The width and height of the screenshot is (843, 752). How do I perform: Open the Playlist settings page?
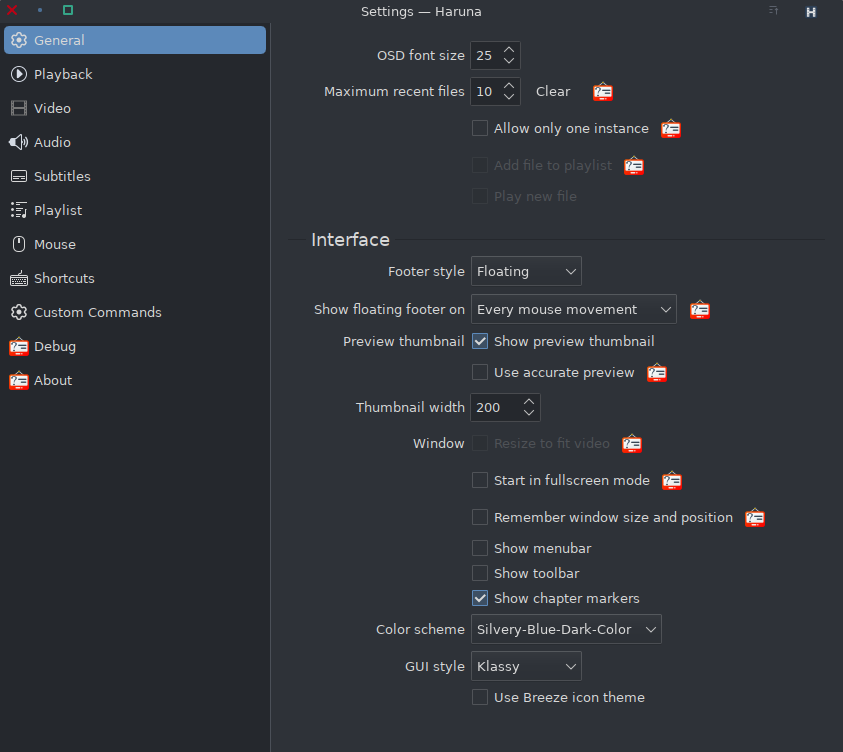click(x=58, y=210)
